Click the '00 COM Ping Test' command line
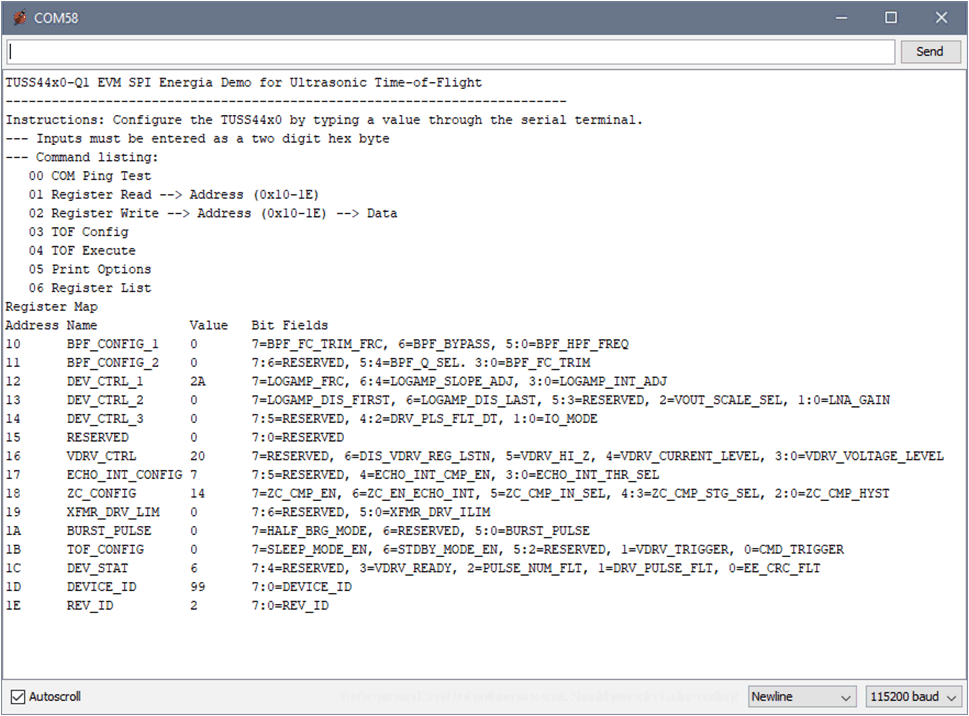This screenshot has height=716, width=969. coord(90,176)
